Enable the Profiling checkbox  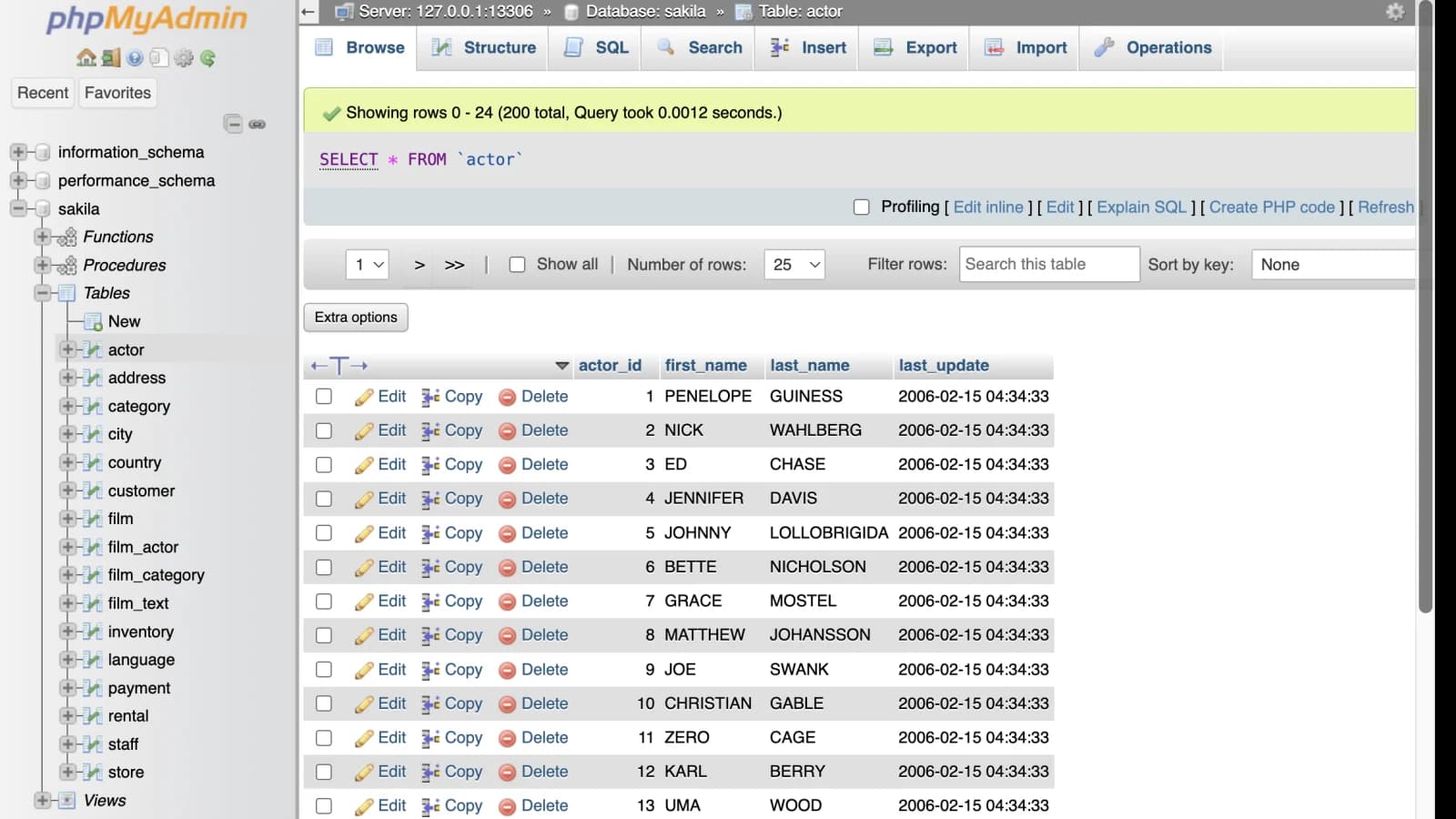click(x=862, y=207)
